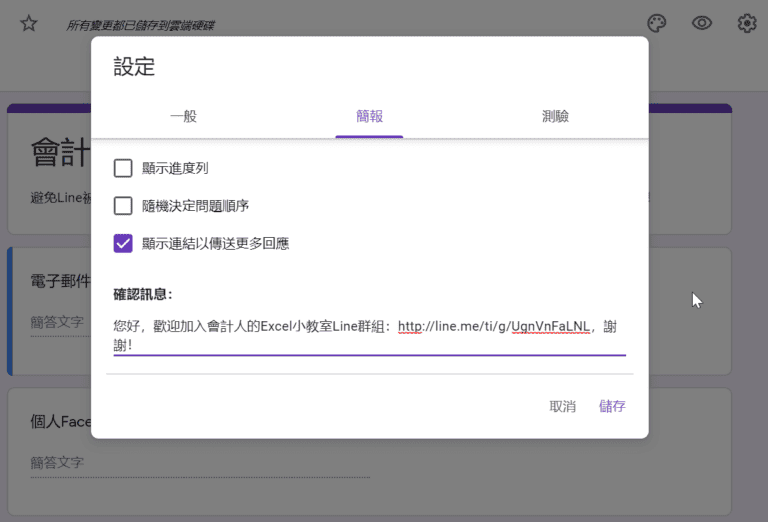
Task: Click the 確認訊息 label
Action: tap(143, 294)
